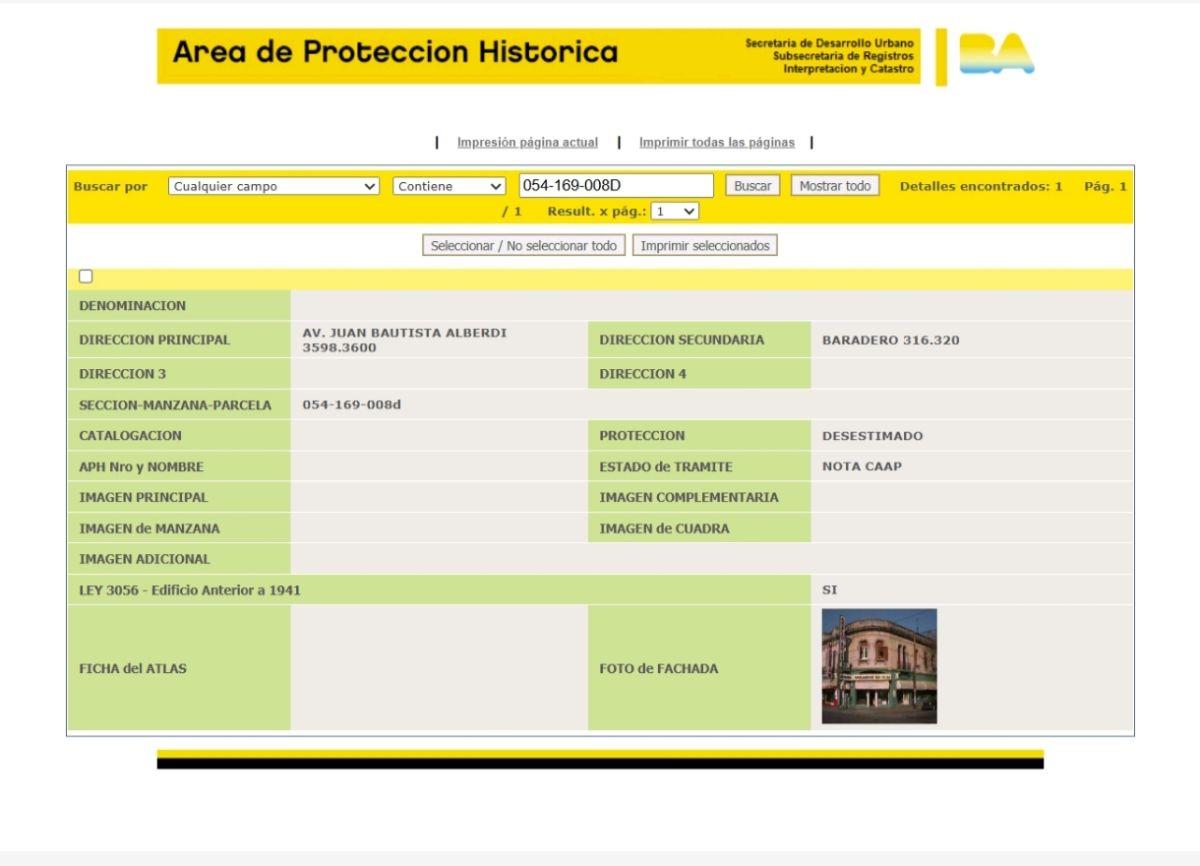Click the 'IMAGEN de CUADRA' label
The width and height of the screenshot is (1200, 866).
coord(664,528)
